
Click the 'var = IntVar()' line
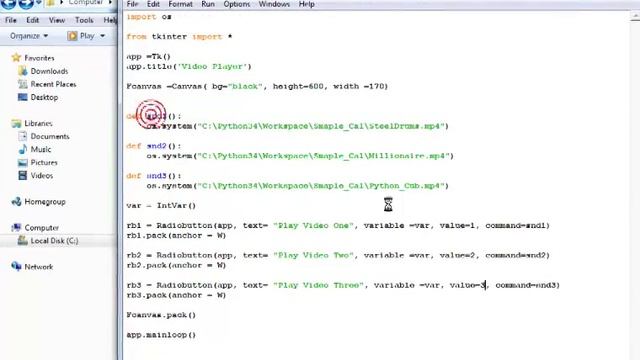click(x=161, y=205)
